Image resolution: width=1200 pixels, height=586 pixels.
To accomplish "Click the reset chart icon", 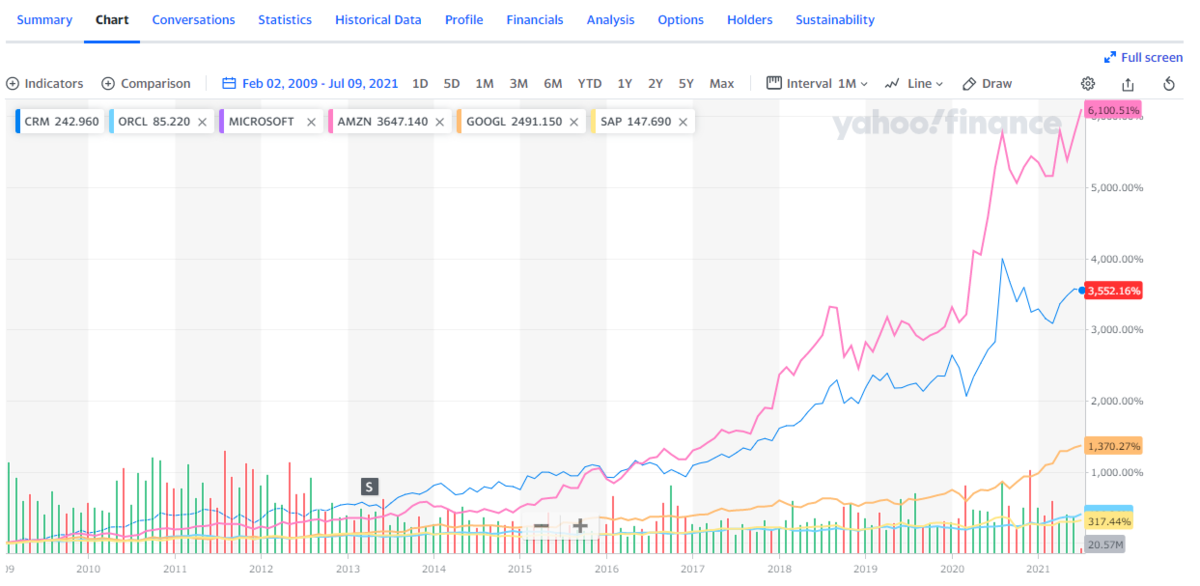I will pyautogui.click(x=1169, y=84).
